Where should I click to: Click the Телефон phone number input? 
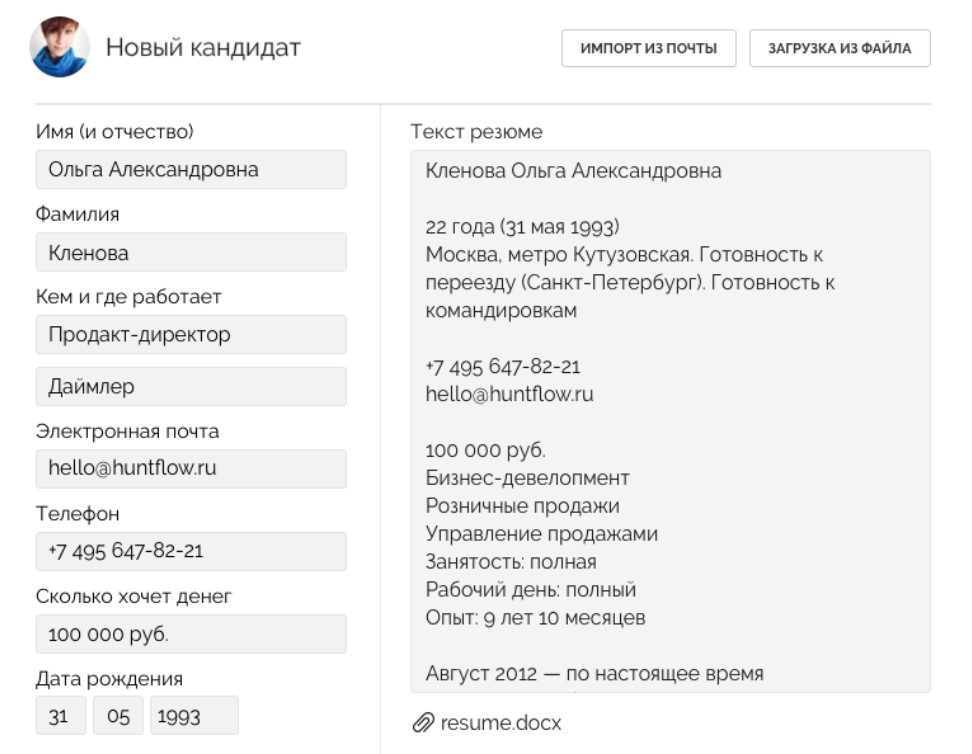point(191,551)
